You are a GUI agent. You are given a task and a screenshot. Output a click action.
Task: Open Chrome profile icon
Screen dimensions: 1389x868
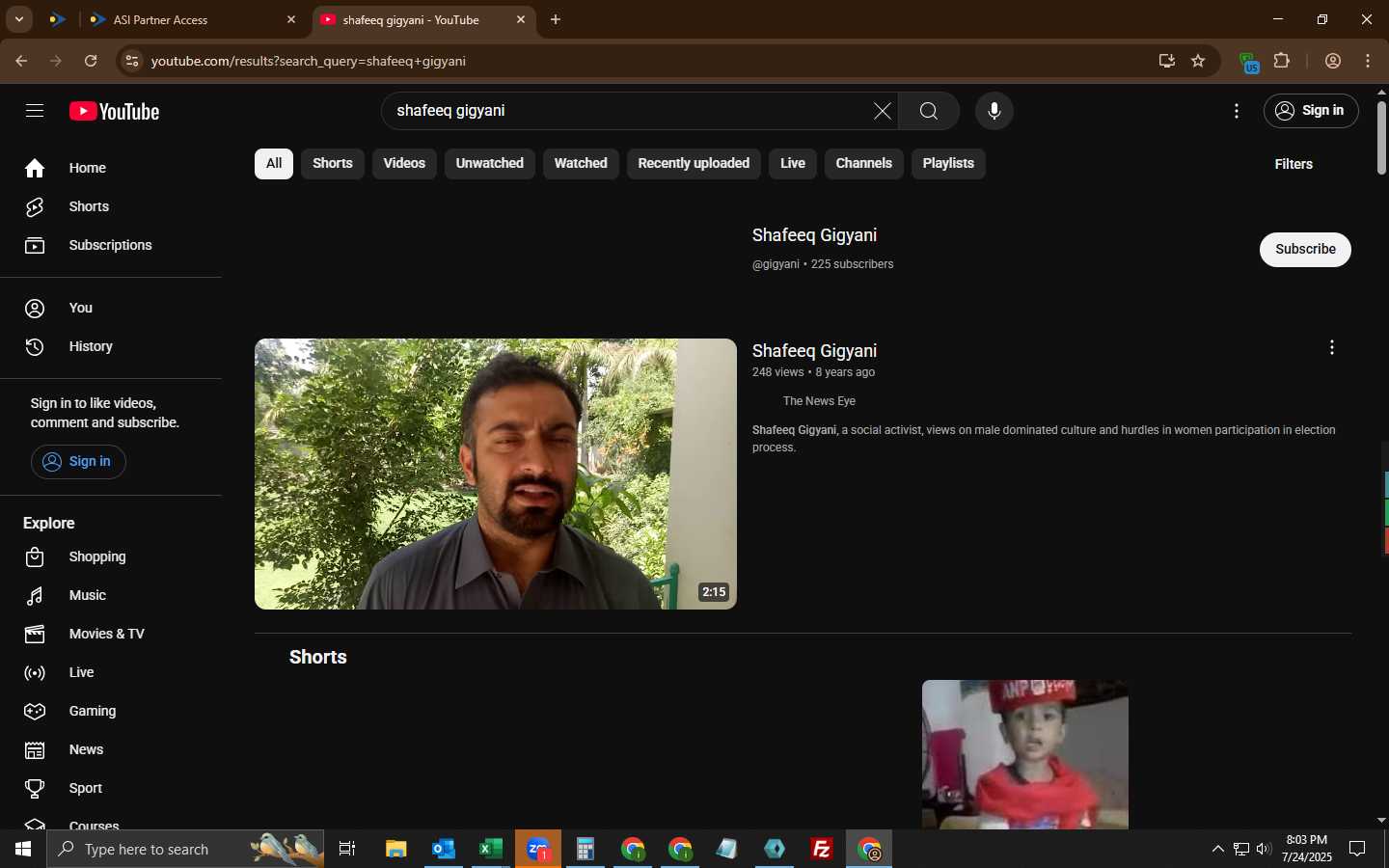(1333, 61)
